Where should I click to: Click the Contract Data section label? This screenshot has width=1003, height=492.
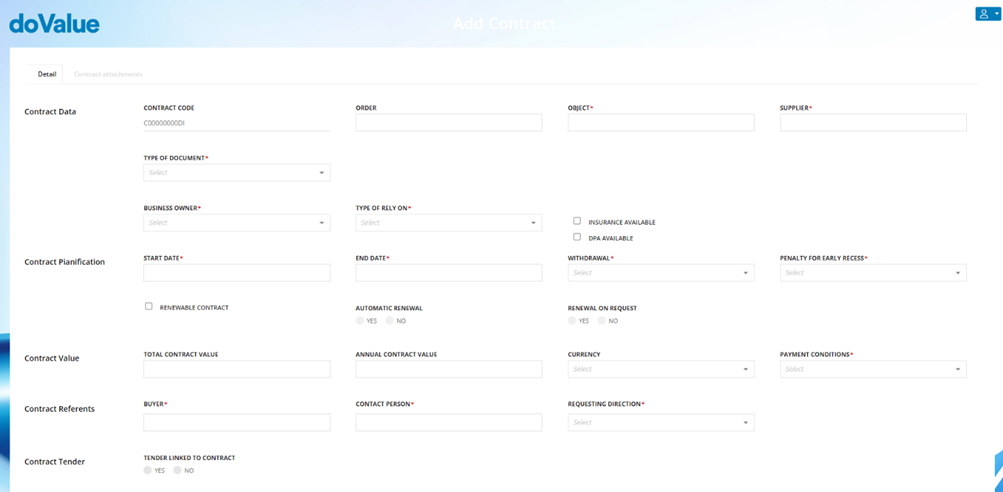(51, 112)
